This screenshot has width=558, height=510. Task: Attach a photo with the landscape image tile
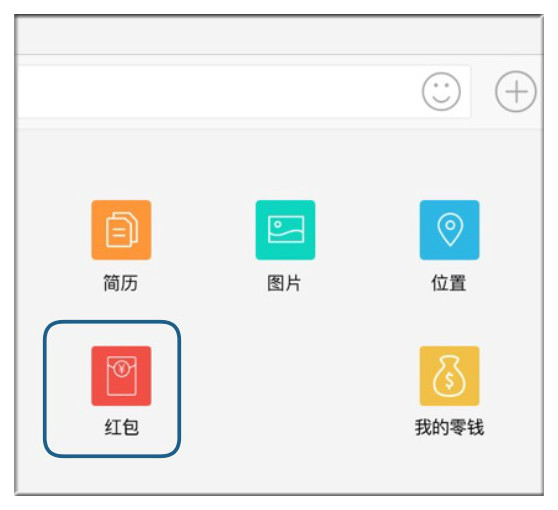click(285, 230)
